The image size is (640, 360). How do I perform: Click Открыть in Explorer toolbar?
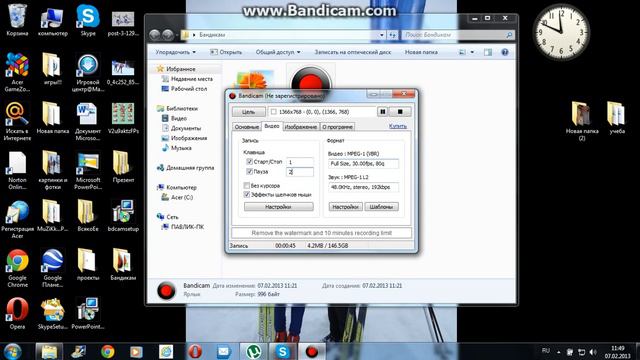pos(226,52)
